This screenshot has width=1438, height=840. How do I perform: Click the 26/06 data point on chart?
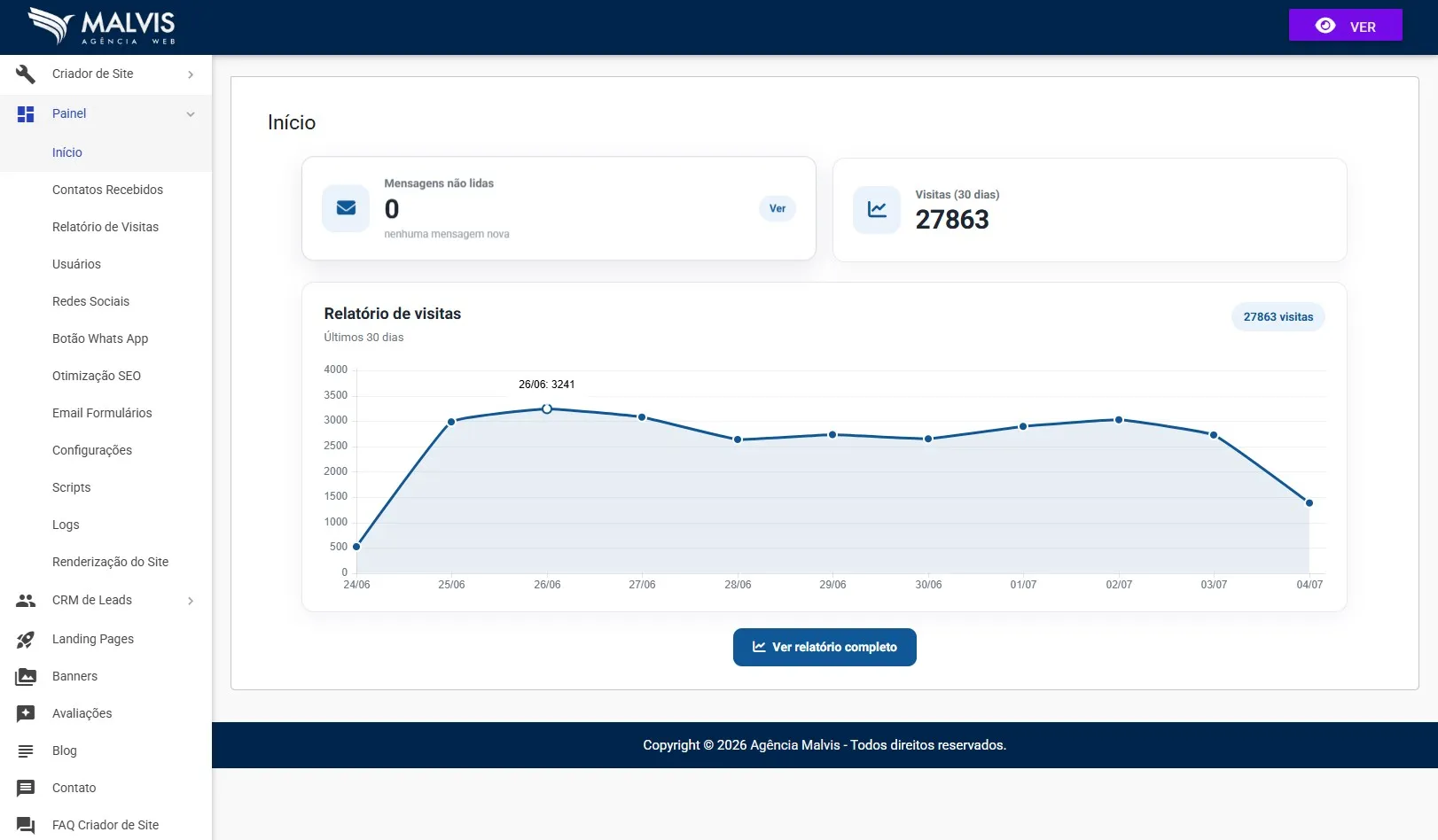[x=547, y=409]
